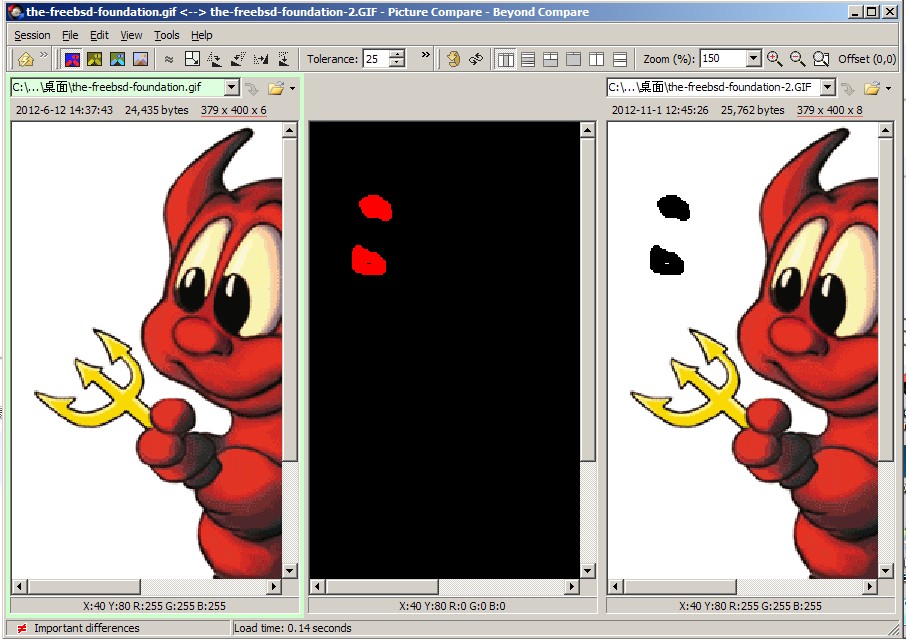Open the Session menu
This screenshot has width=906, height=639.
[x=32, y=35]
